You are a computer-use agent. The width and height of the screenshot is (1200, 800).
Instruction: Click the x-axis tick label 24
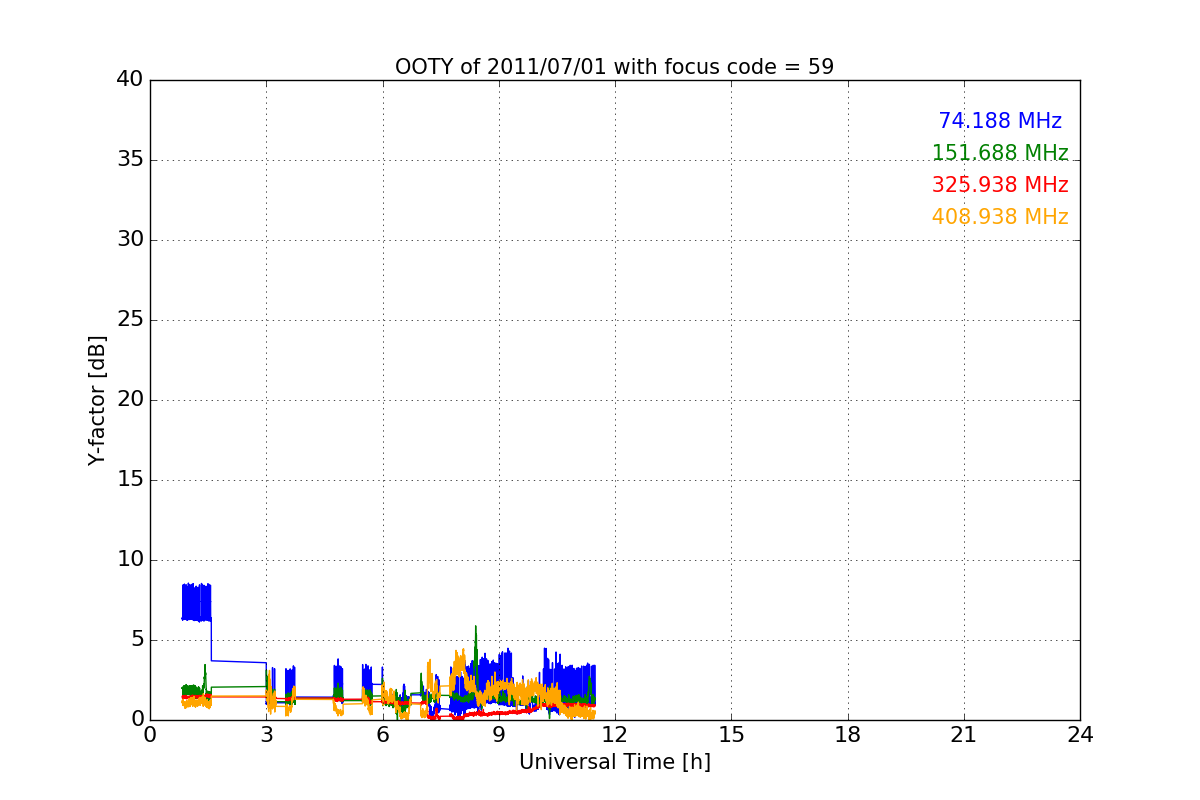1080,735
